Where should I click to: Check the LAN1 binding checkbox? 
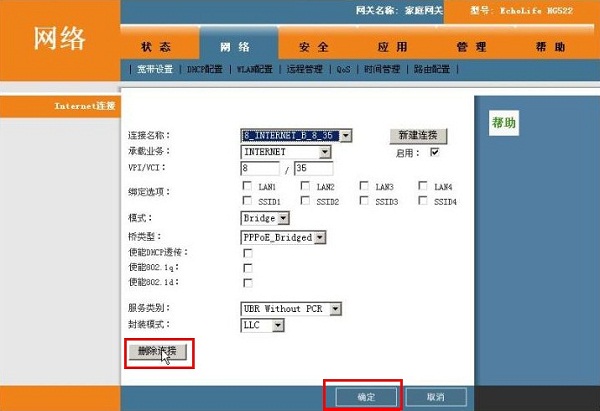click(x=247, y=187)
